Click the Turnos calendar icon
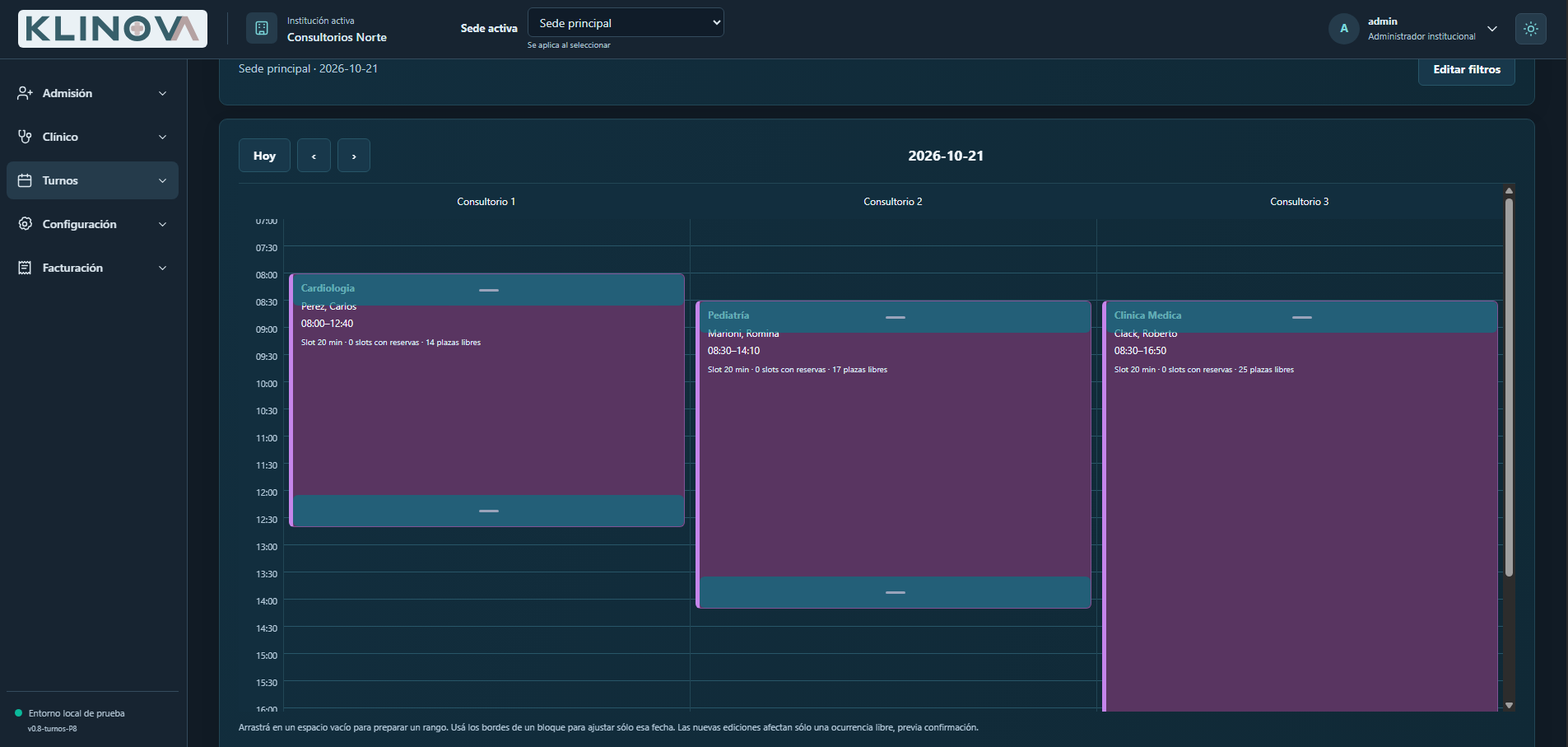The width and height of the screenshot is (1568, 747). point(25,180)
